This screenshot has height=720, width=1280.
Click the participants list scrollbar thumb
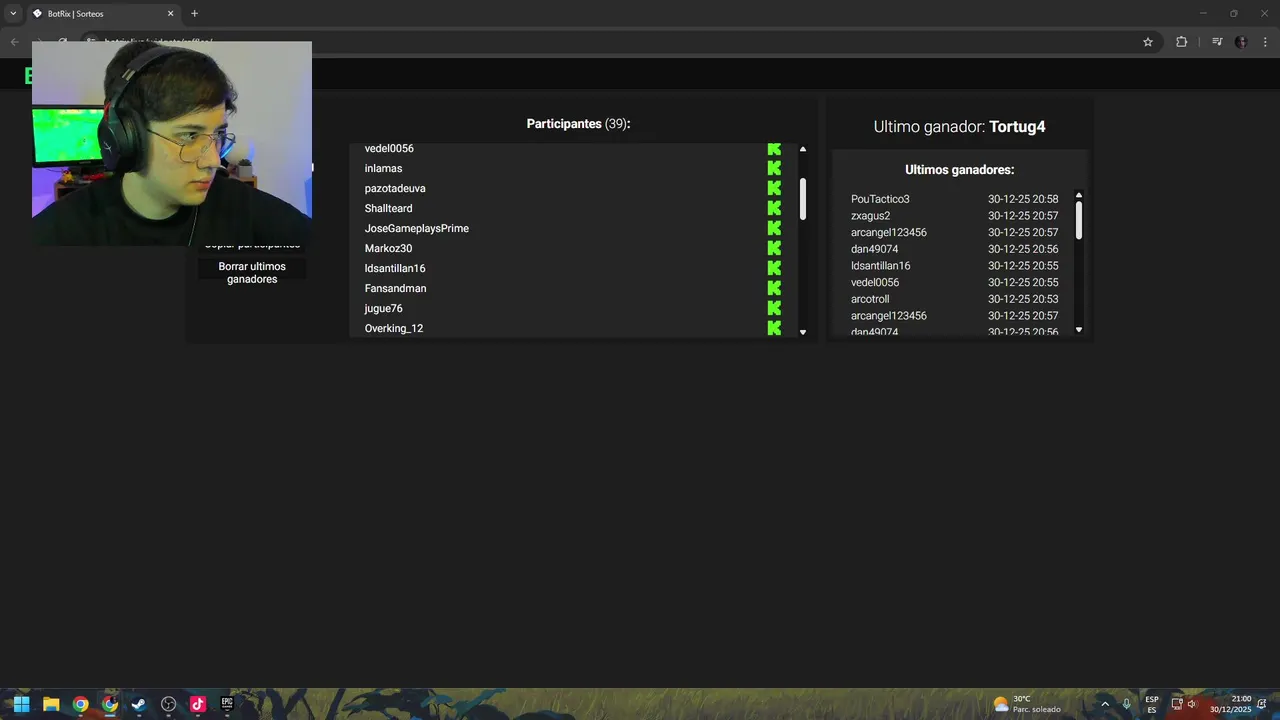(x=803, y=199)
